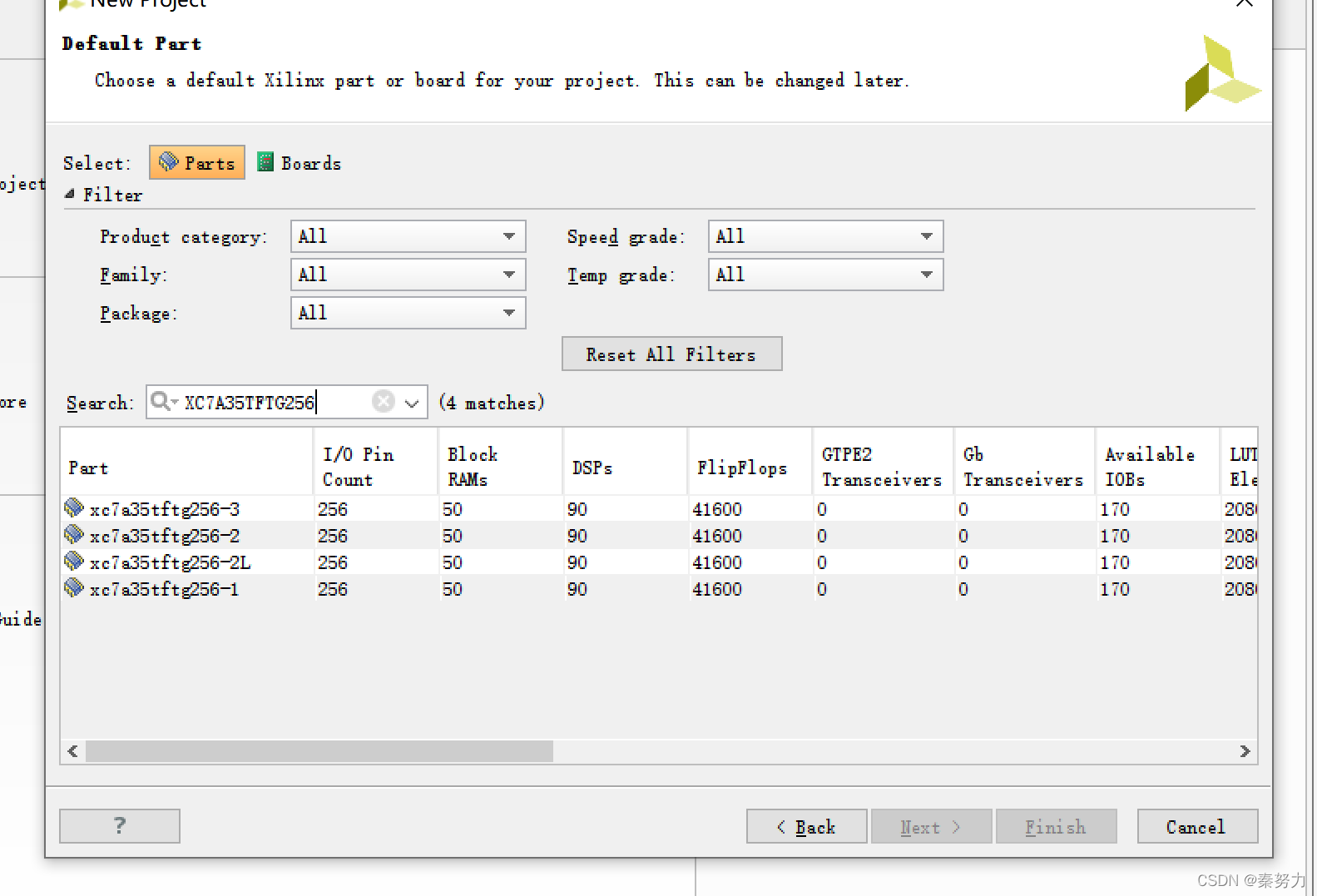Click the left scroll arrow of table
Screen dimensions: 1317x896
coord(73,751)
